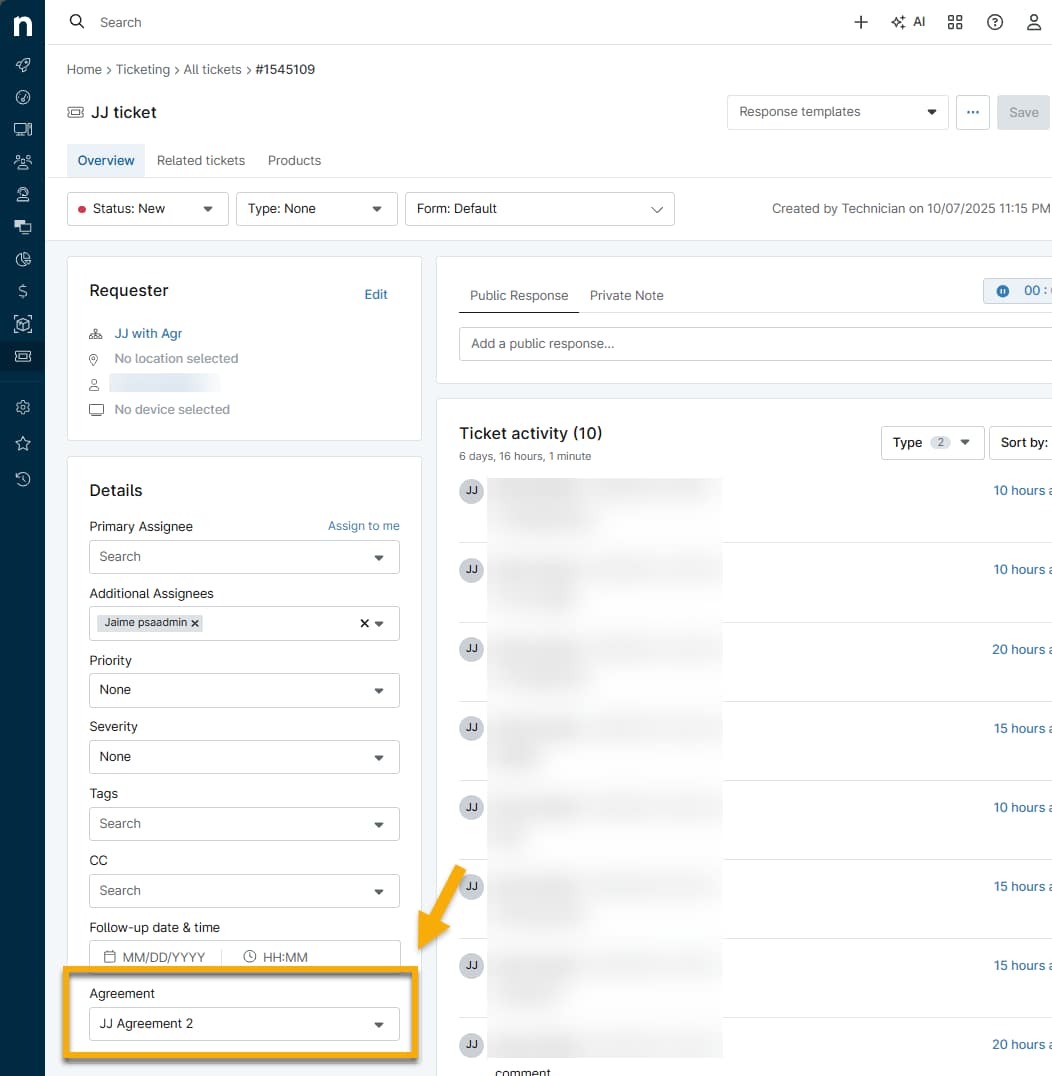This screenshot has width=1052, height=1076.
Task: Expand the Status: New dropdown
Action: coord(148,209)
